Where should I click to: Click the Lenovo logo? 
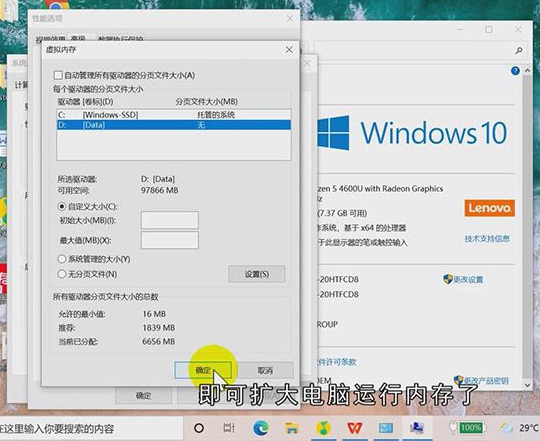point(489,208)
